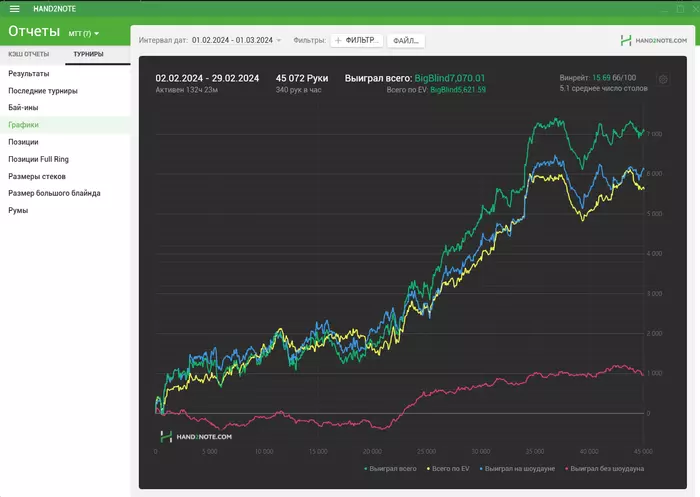This screenshot has width=700, height=497.
Task: Toggle Выиграл без шоудауна legend series
Action: [x=604, y=468]
